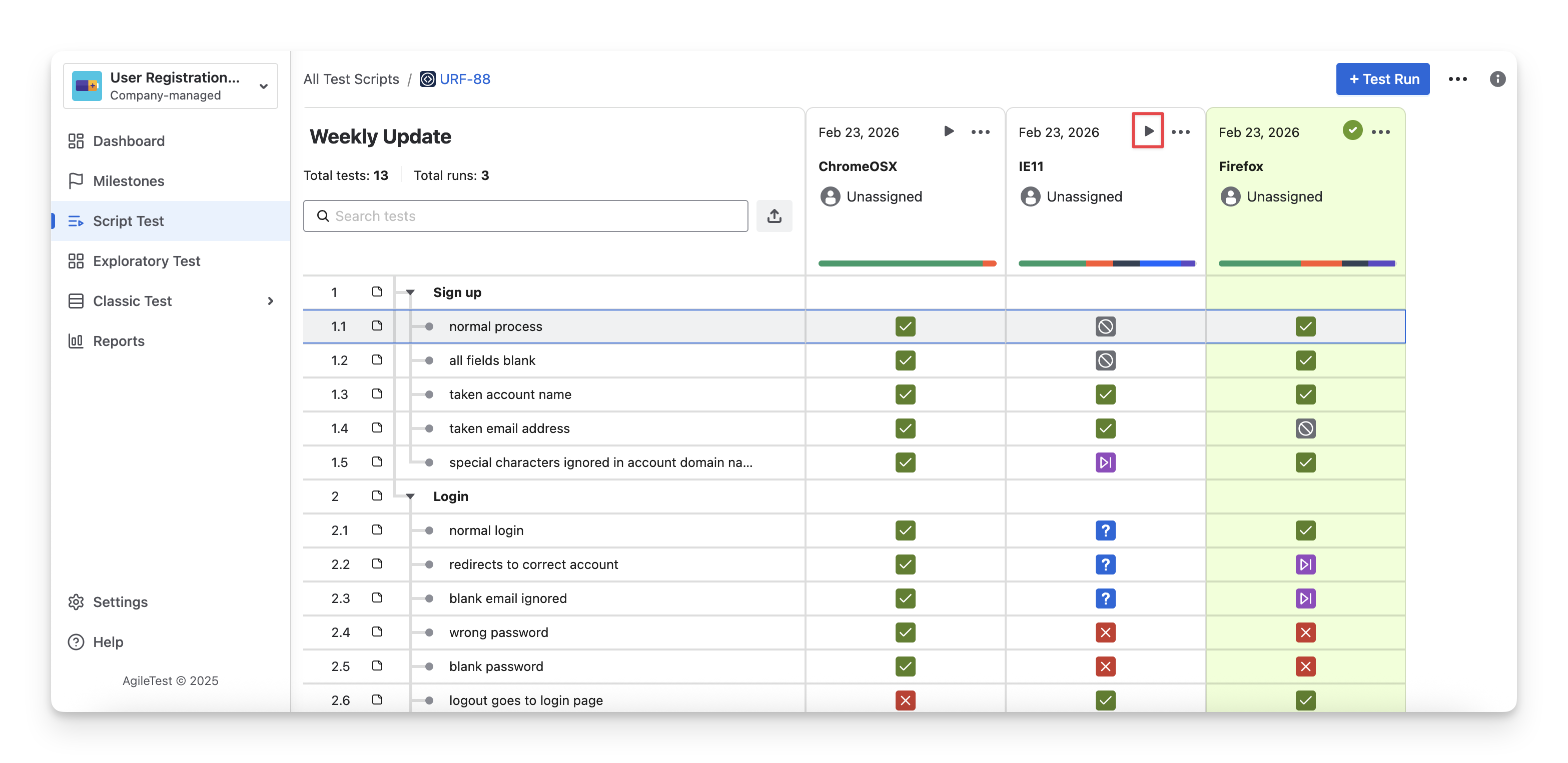
Task: Toggle passed checkbox for all fields blank ChromeOSX
Action: click(905, 361)
